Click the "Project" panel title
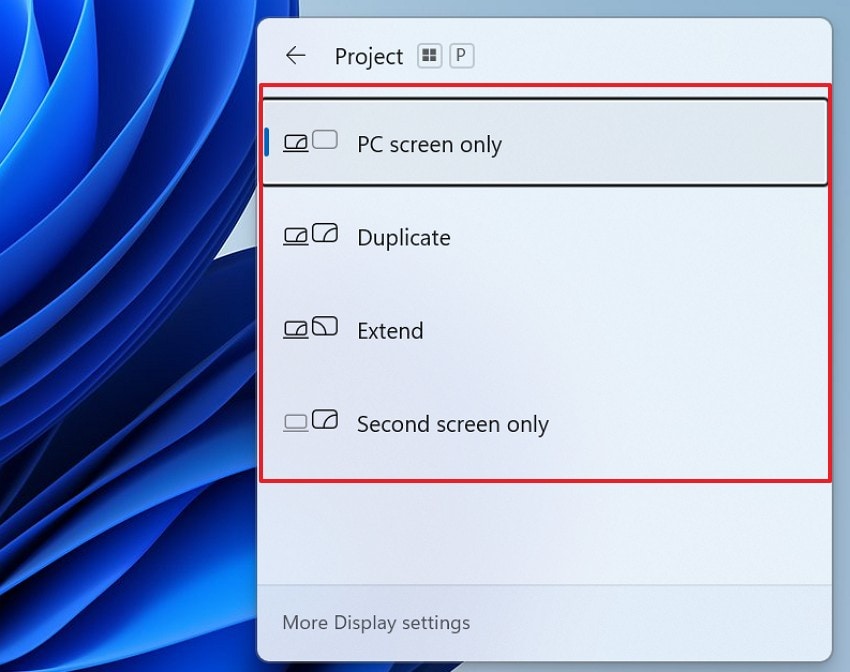 tap(369, 57)
